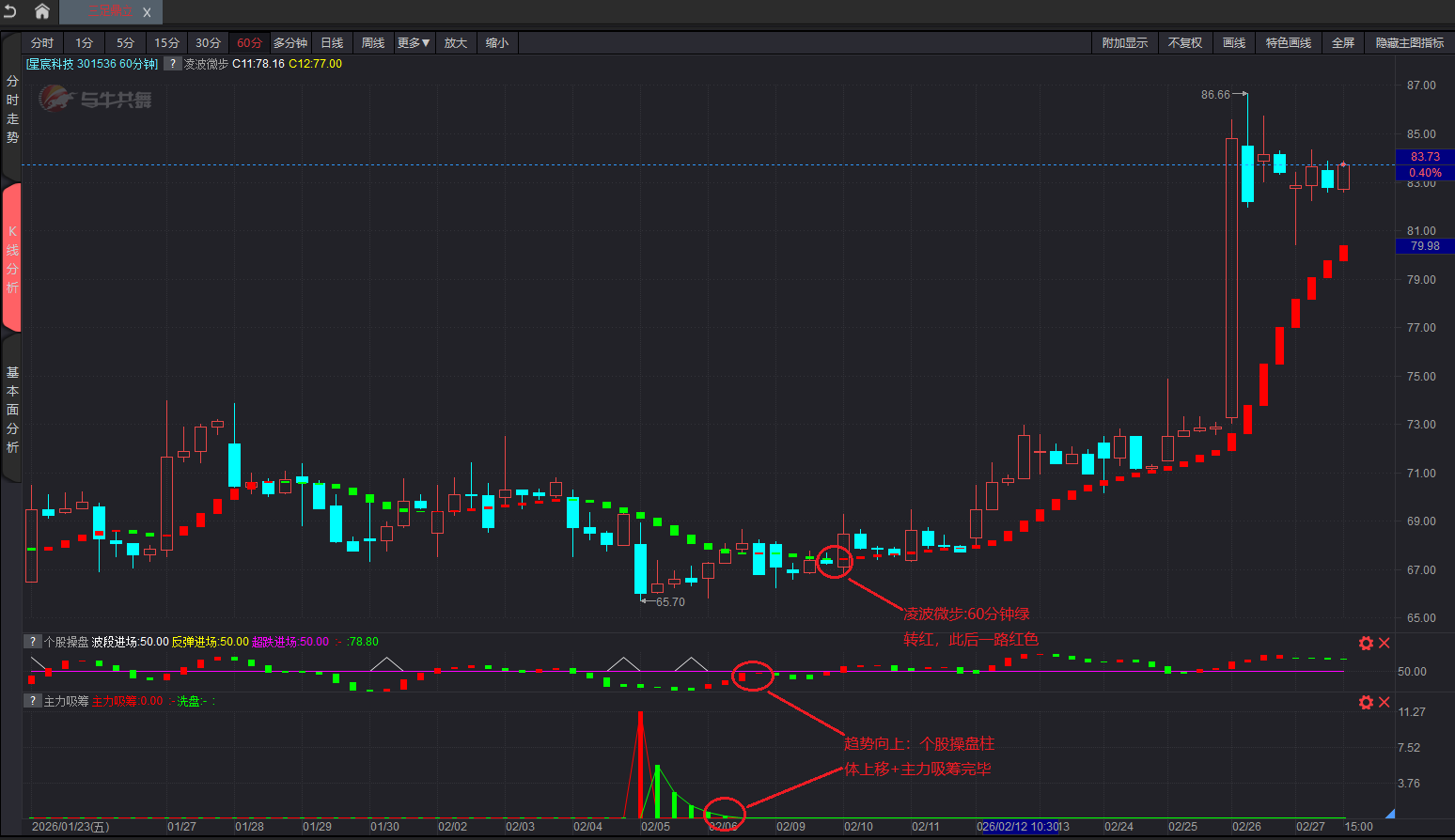The width and height of the screenshot is (1455, 840).
Task: Toggle 附加显示 overlay display
Action: pos(1124,43)
